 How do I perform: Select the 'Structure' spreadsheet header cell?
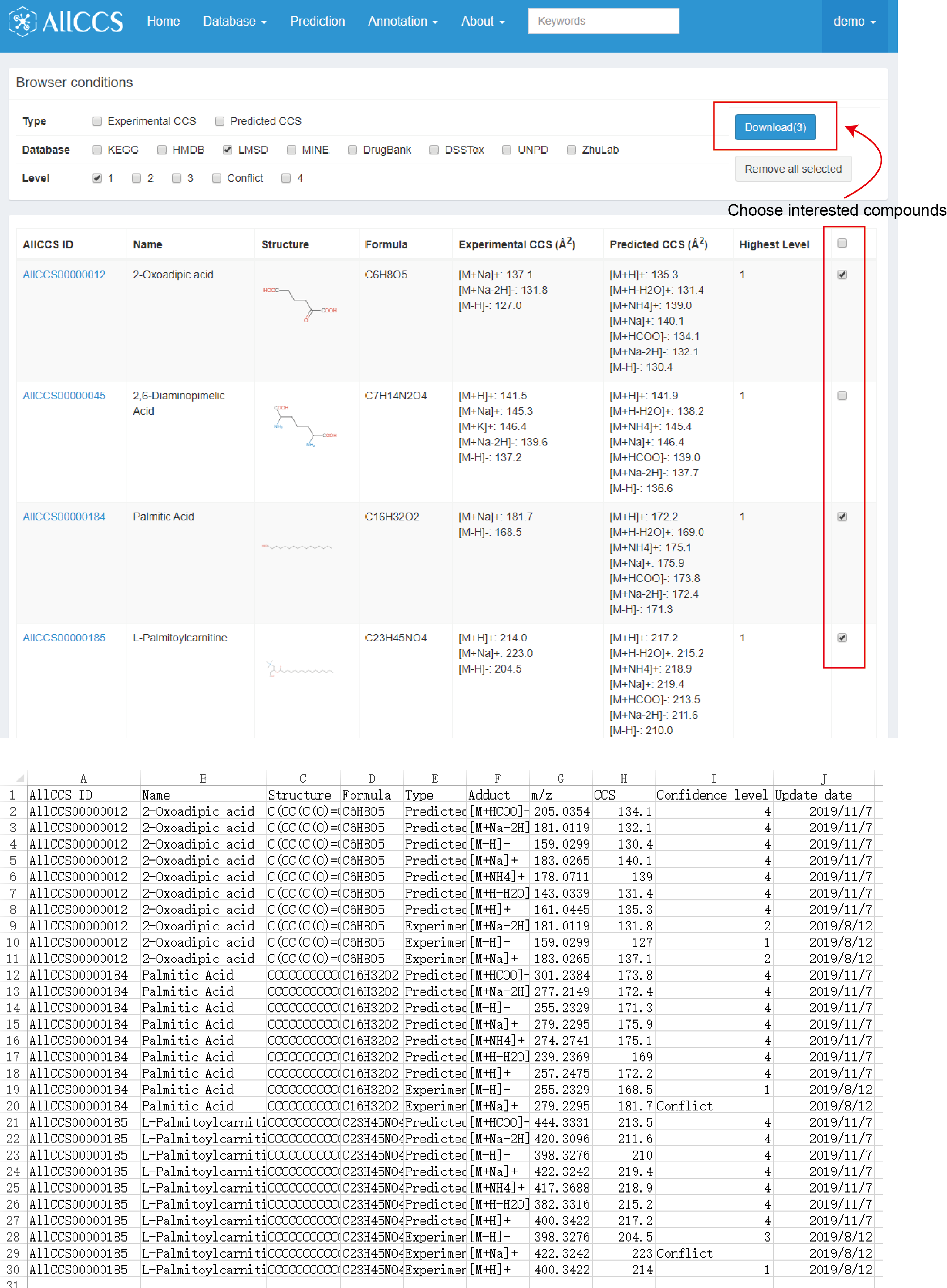click(x=303, y=795)
